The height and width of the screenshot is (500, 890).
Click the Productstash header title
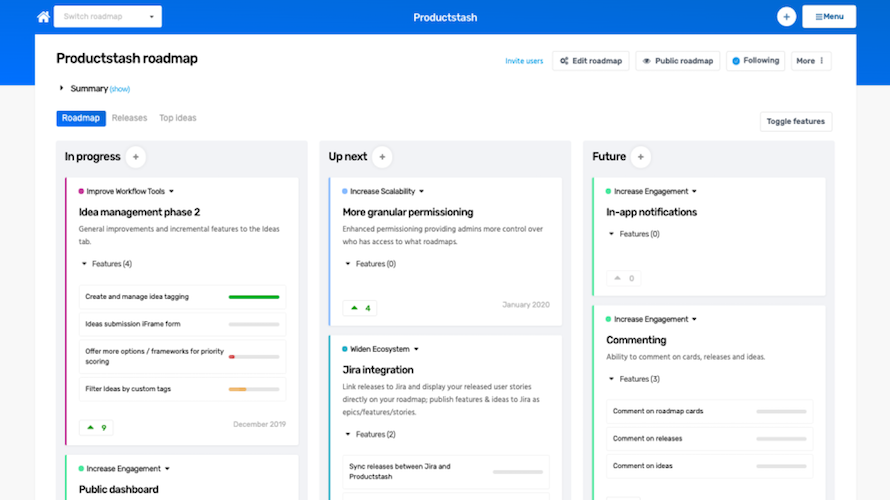(445, 18)
